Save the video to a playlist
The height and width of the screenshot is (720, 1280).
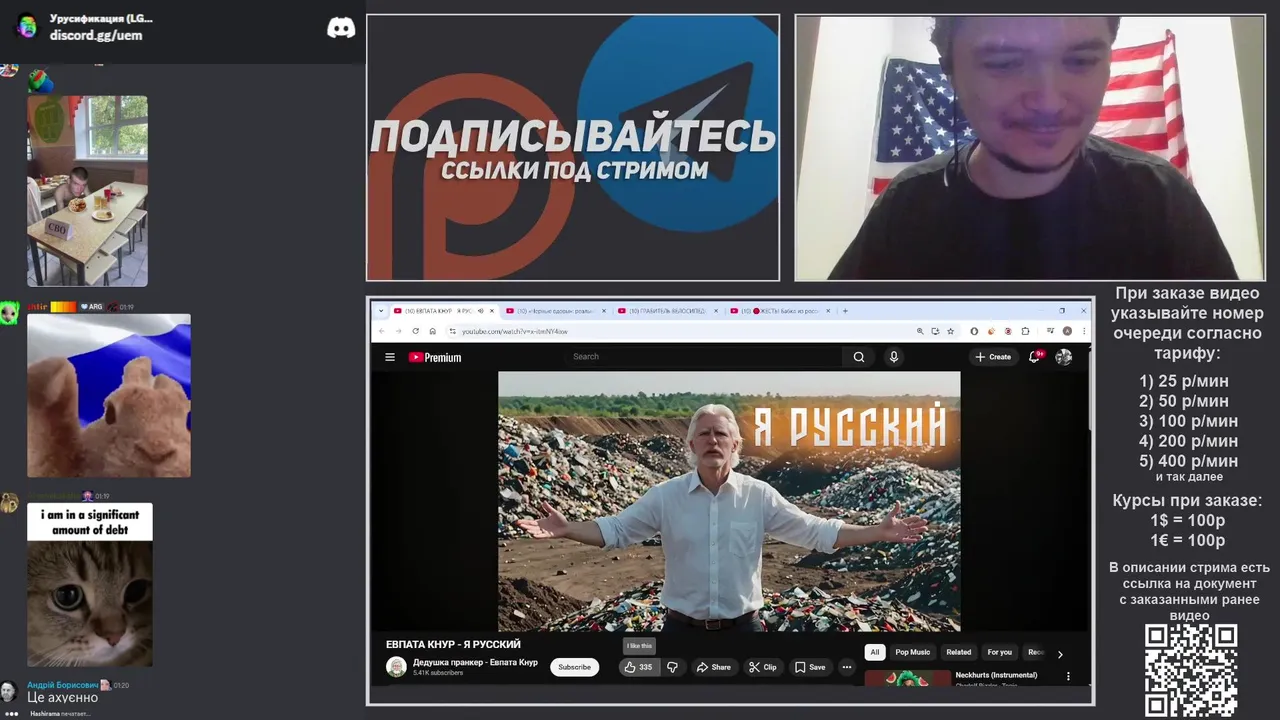click(x=811, y=667)
